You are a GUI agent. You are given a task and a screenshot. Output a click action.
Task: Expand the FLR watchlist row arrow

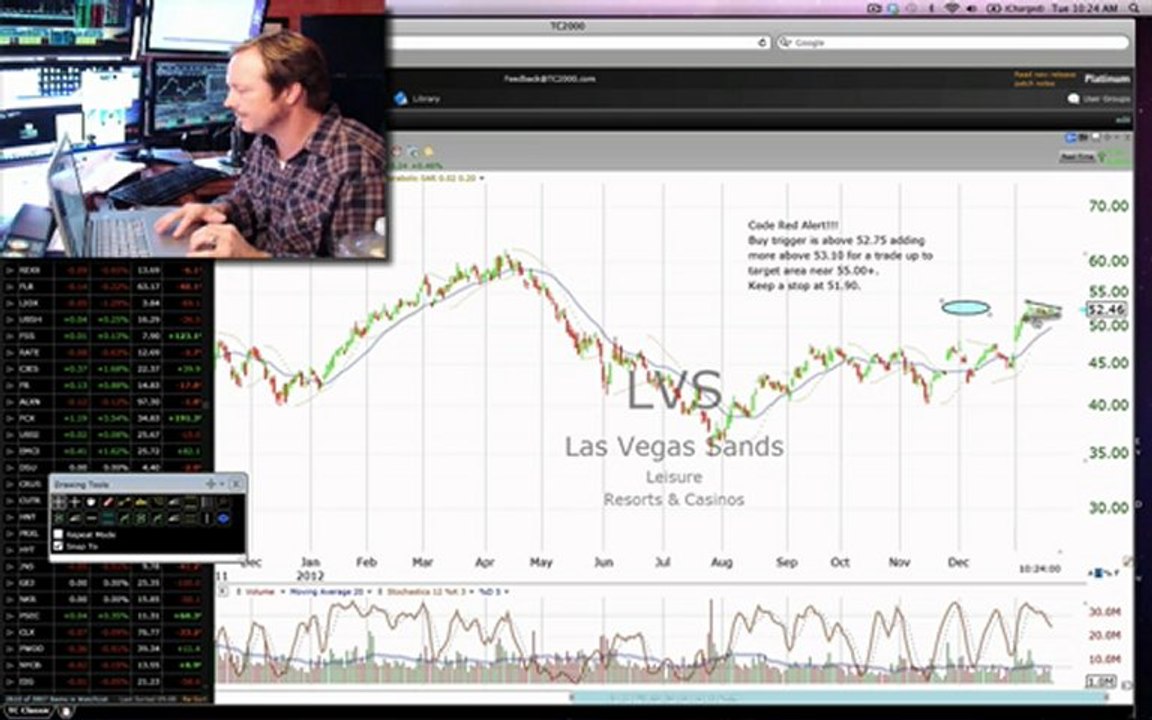(10, 287)
